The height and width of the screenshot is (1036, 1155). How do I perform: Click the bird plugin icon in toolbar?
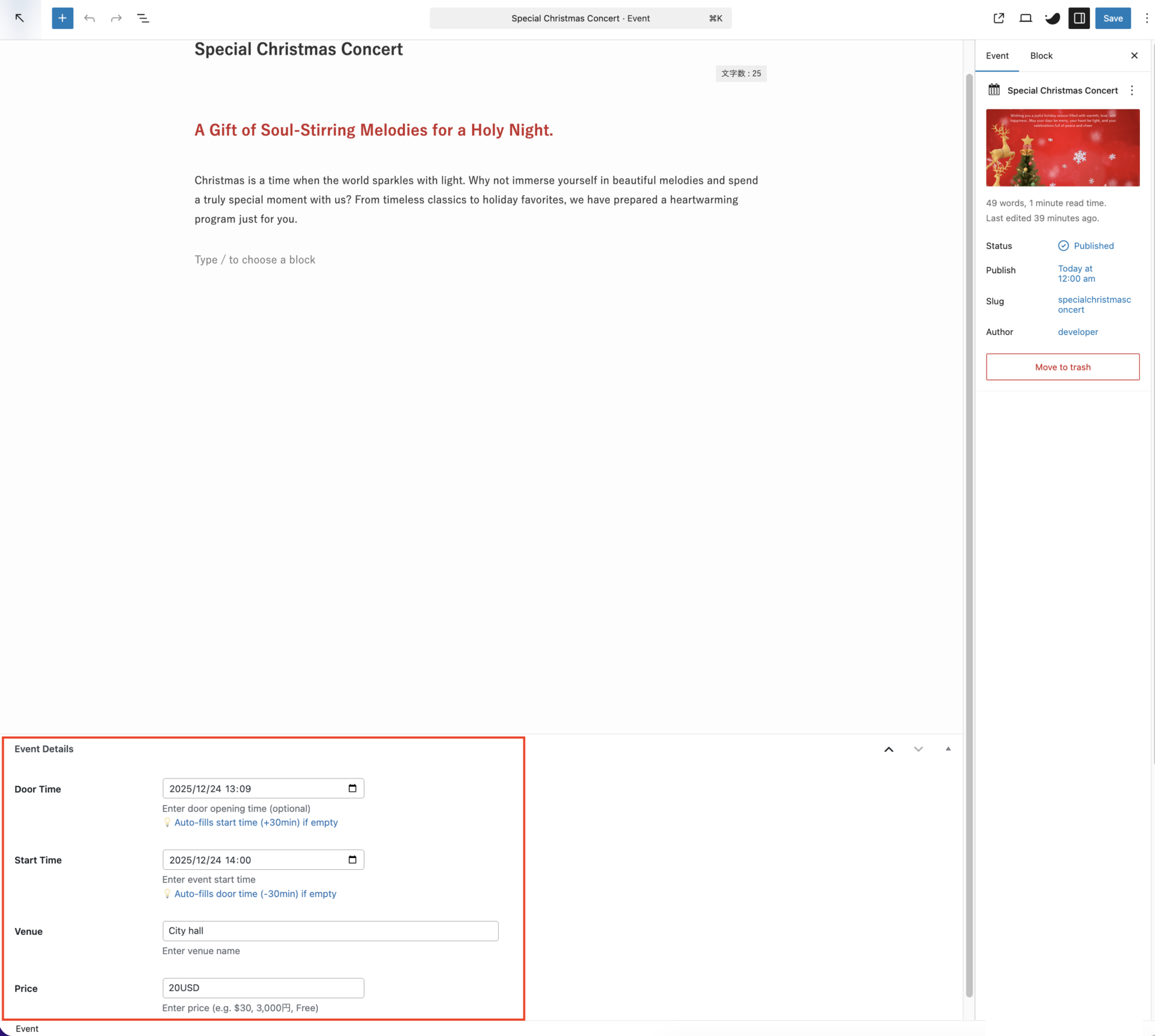(1052, 18)
